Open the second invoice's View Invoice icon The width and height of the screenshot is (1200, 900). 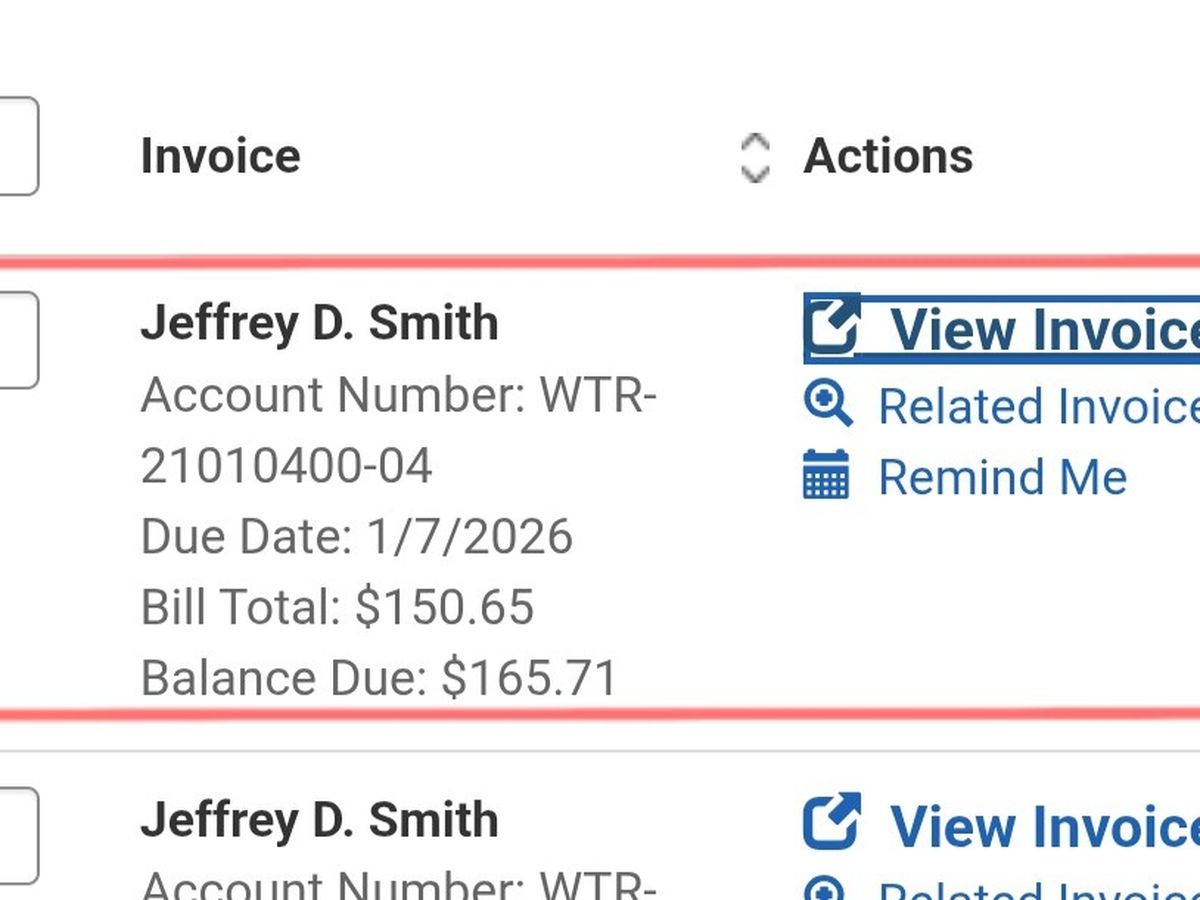pos(832,821)
